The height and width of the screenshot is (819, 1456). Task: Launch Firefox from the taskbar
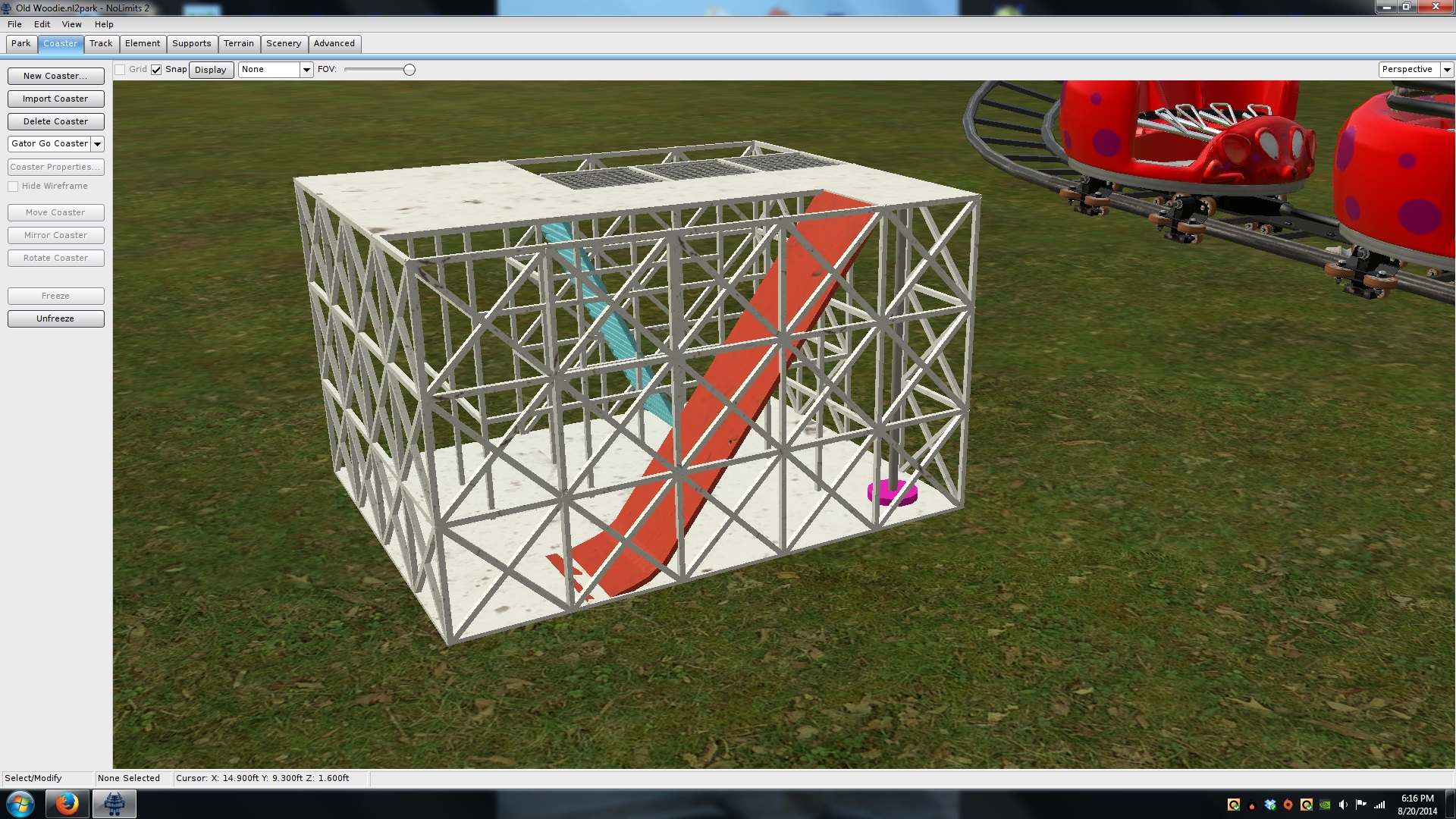(67, 804)
